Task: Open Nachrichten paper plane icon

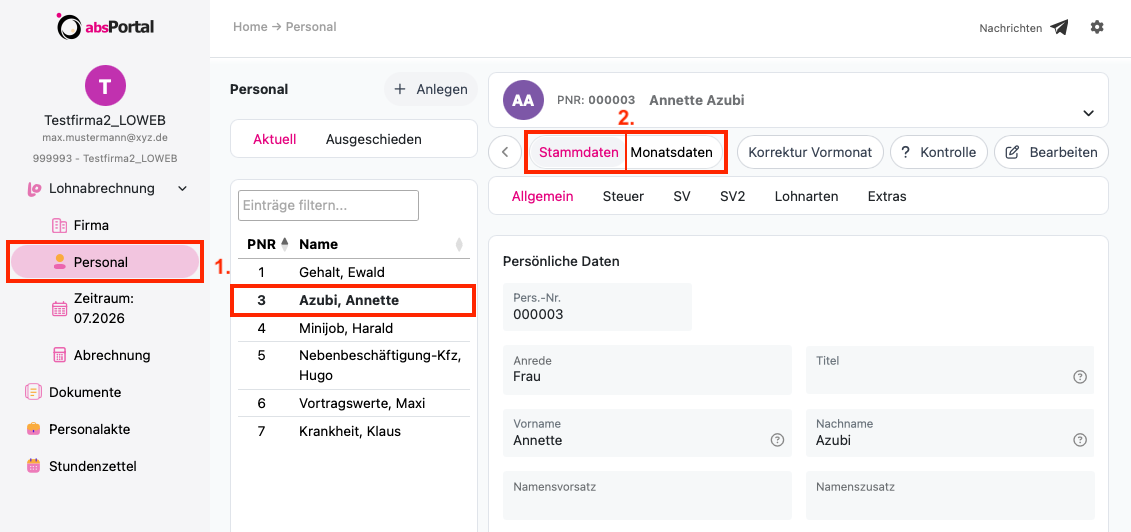Action: tap(1059, 28)
